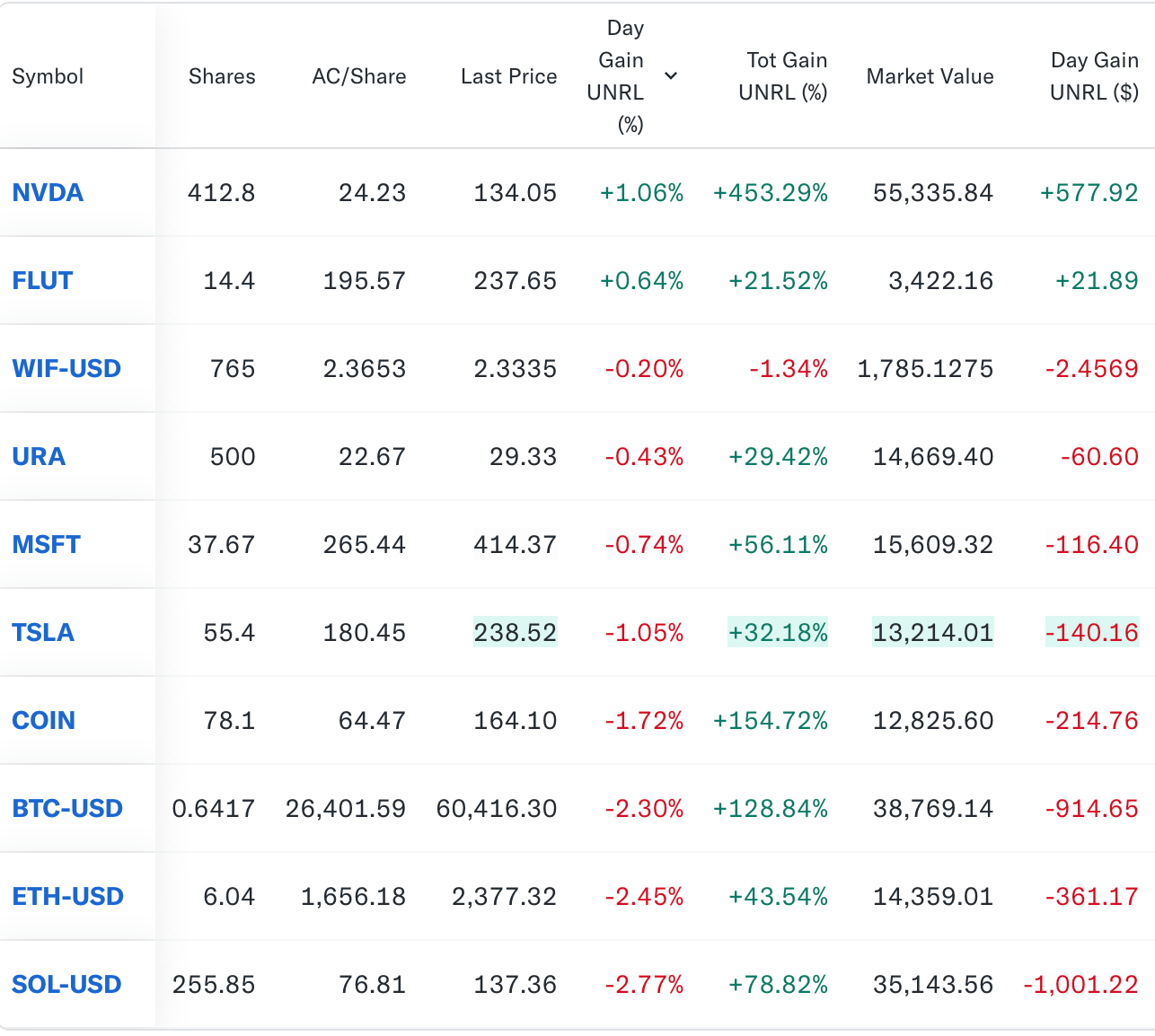Image resolution: width=1155 pixels, height=1036 pixels.
Task: Select ETH-USD day change -2.45%
Action: 645,897
